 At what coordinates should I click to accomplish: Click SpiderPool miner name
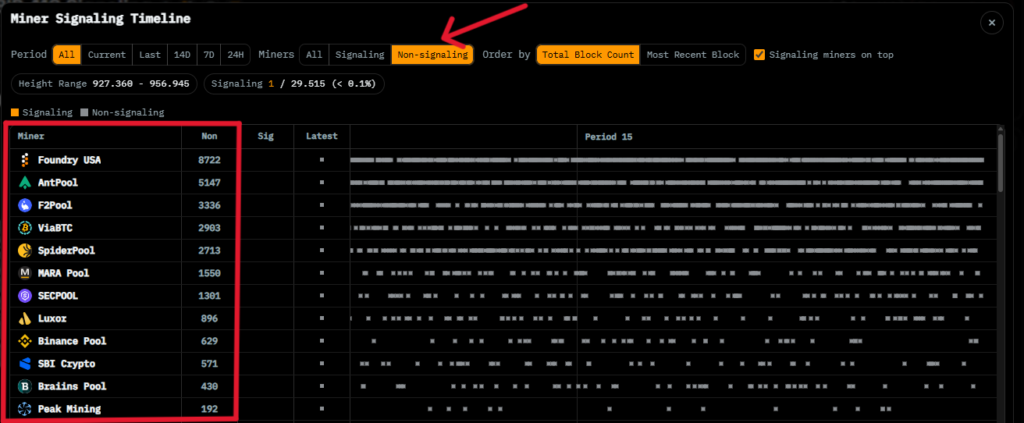pos(66,251)
